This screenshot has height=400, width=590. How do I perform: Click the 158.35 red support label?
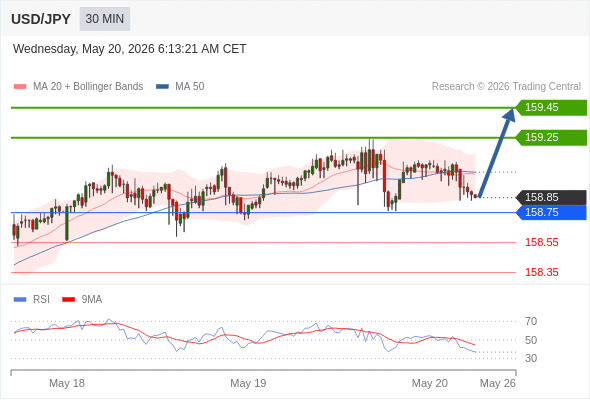541,272
